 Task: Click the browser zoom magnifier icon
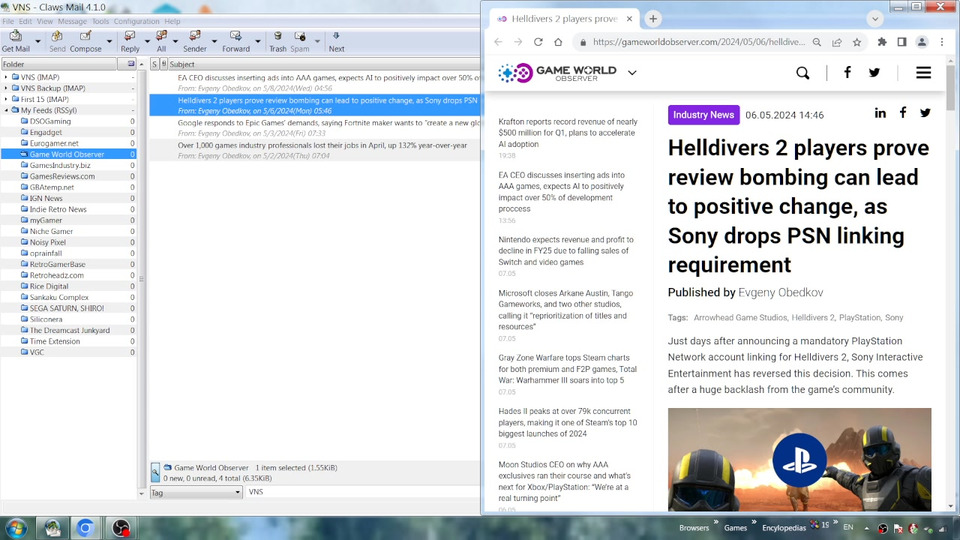click(x=817, y=42)
